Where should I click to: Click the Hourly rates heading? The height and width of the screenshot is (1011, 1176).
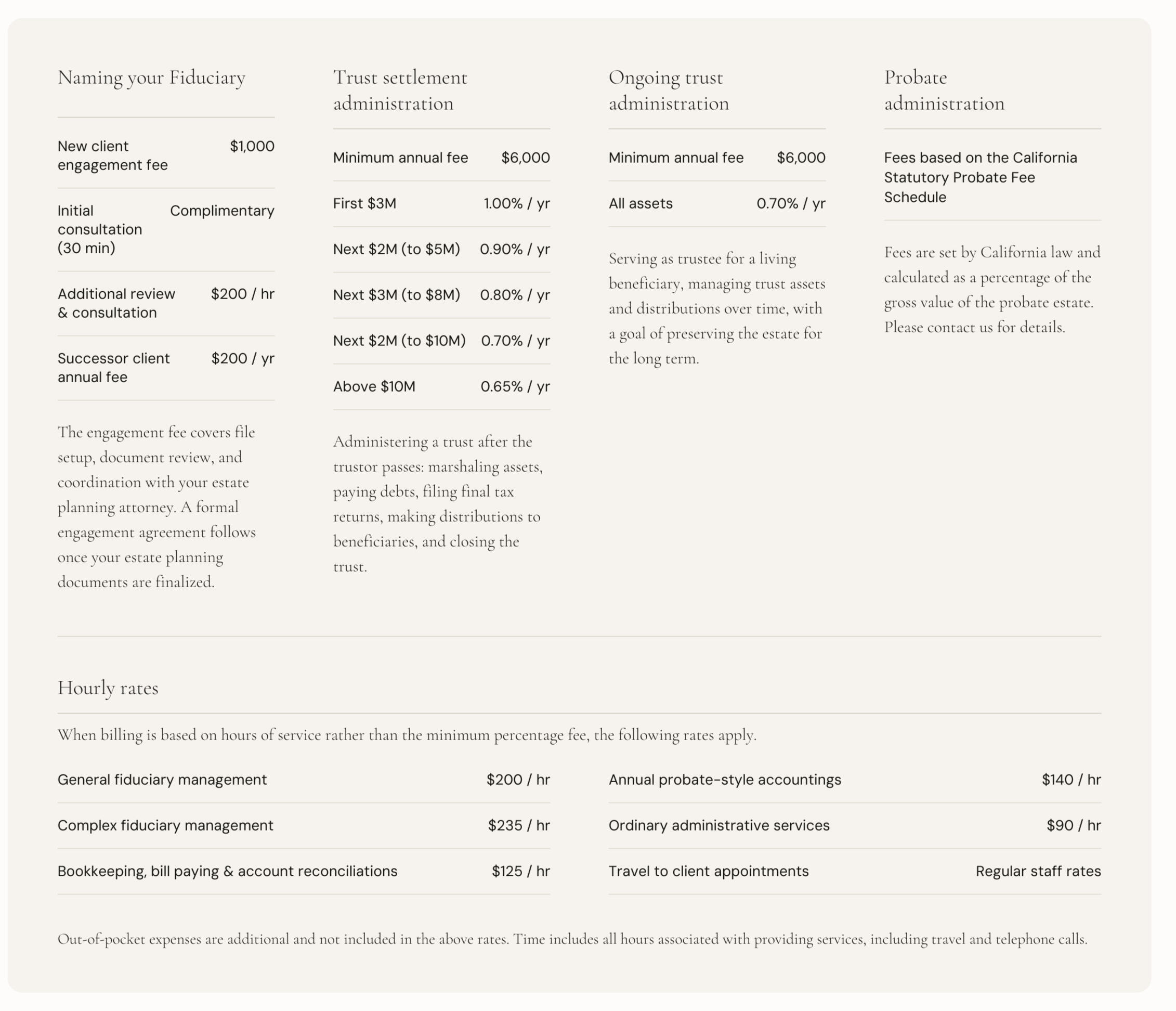click(x=108, y=688)
